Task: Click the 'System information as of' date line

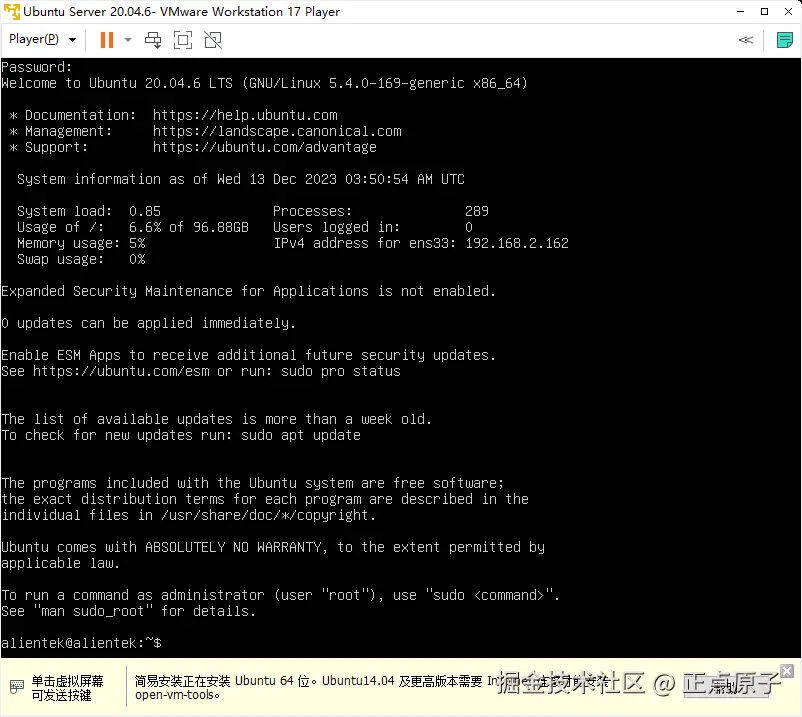Action: 241,180
